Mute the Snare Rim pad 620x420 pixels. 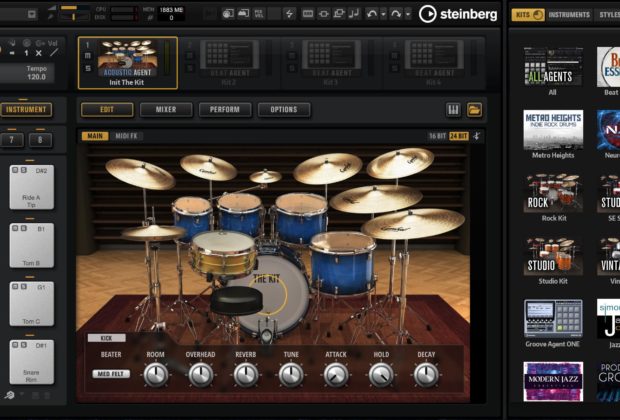(15, 344)
